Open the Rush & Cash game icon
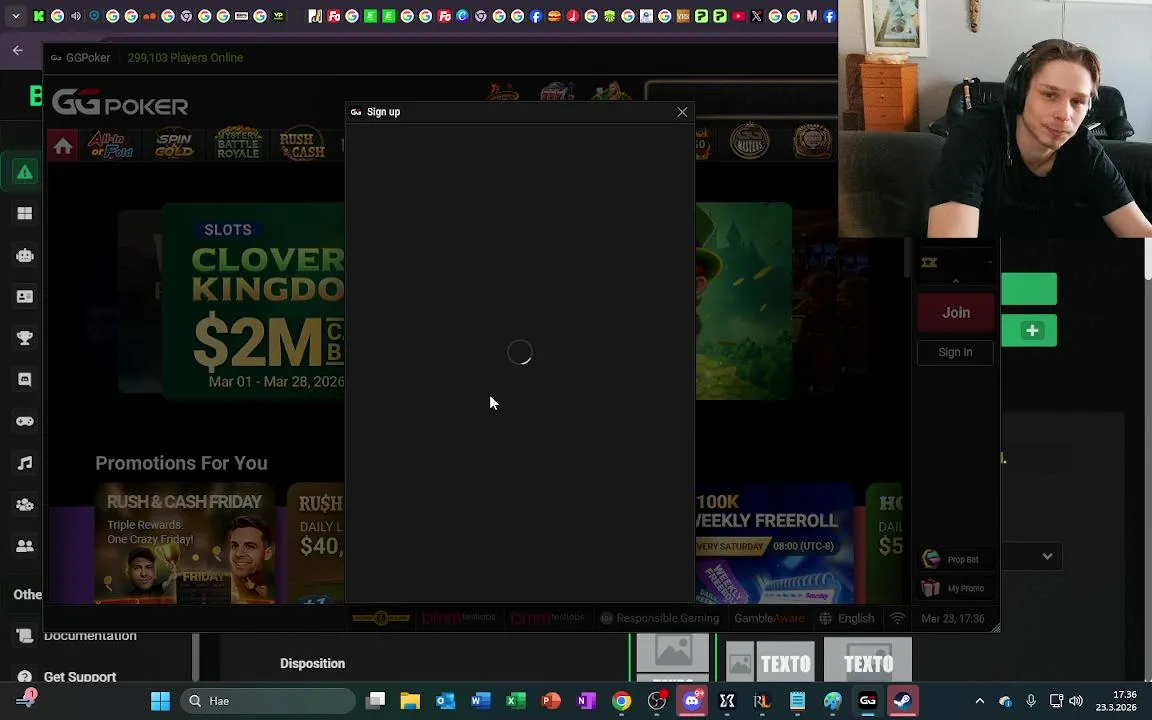1152x720 pixels. 302,144
